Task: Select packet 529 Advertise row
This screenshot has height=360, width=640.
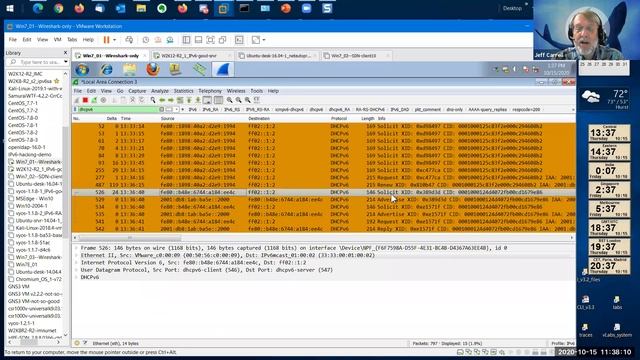Action: coord(324,200)
